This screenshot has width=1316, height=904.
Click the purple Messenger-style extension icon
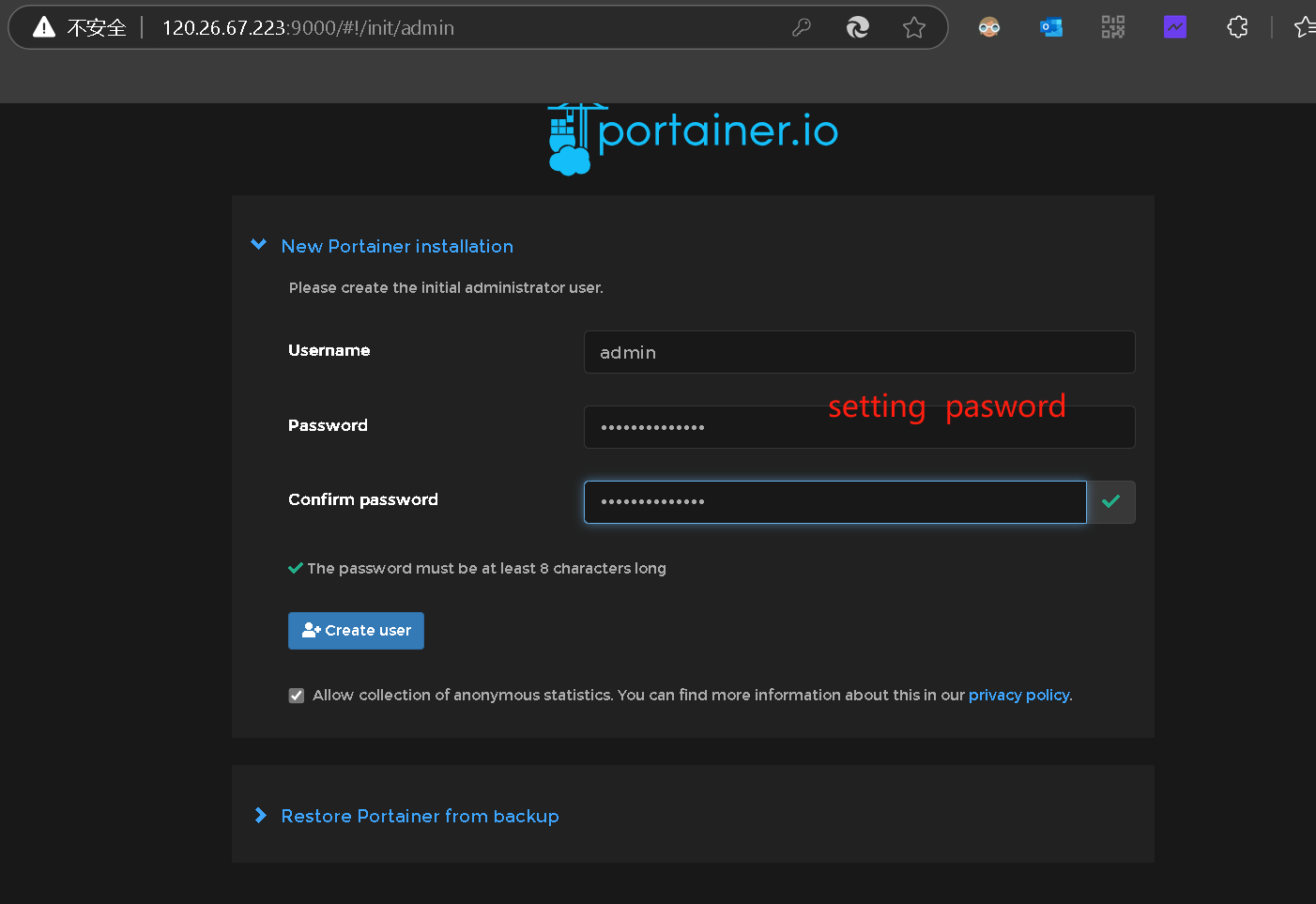click(1174, 26)
